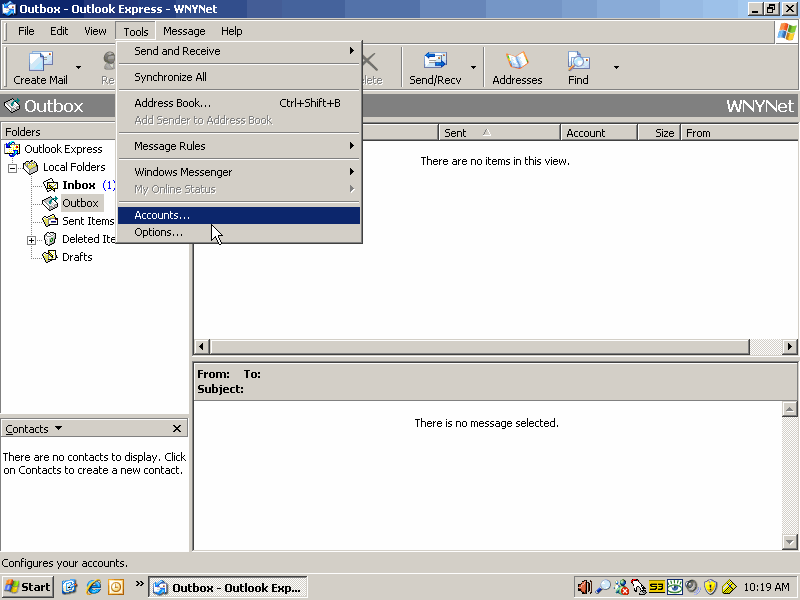The height and width of the screenshot is (600, 800).
Task: Open the File menu
Action: (26, 31)
